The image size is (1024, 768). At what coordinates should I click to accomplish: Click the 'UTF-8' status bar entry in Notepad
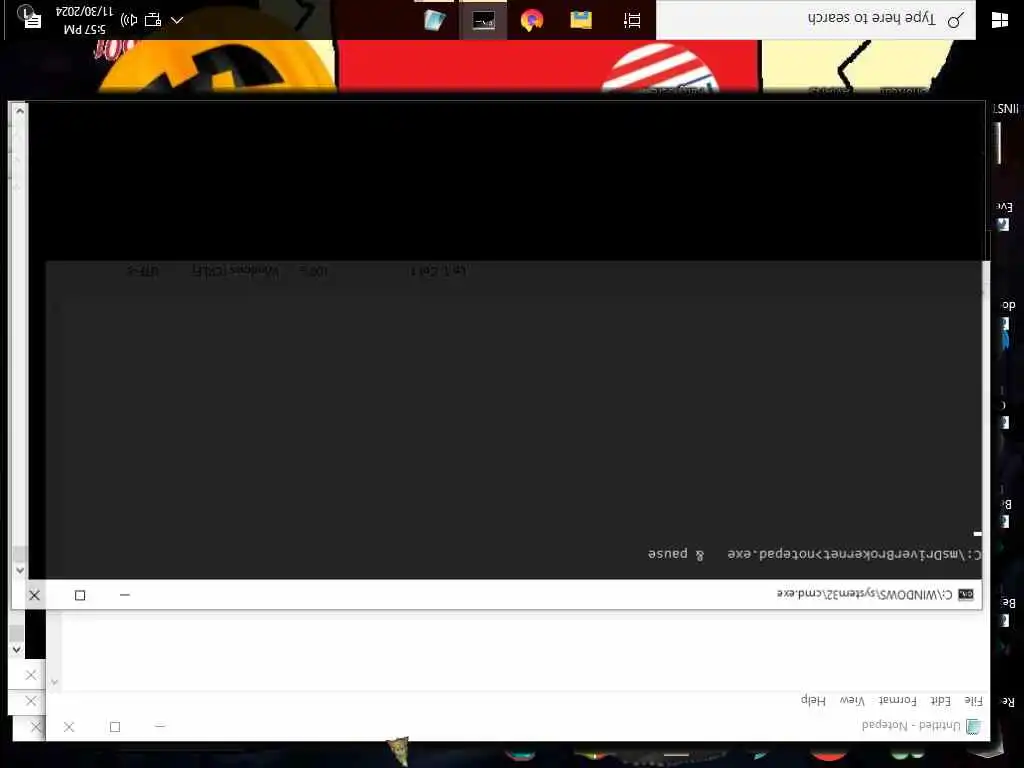(x=142, y=270)
